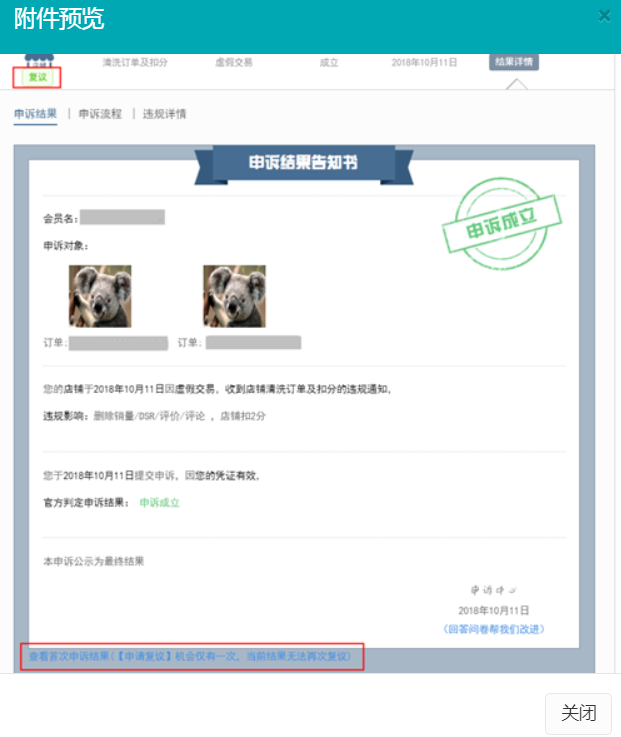
Task: Click the triangle pointer below 结果详情
Action: click(517, 84)
